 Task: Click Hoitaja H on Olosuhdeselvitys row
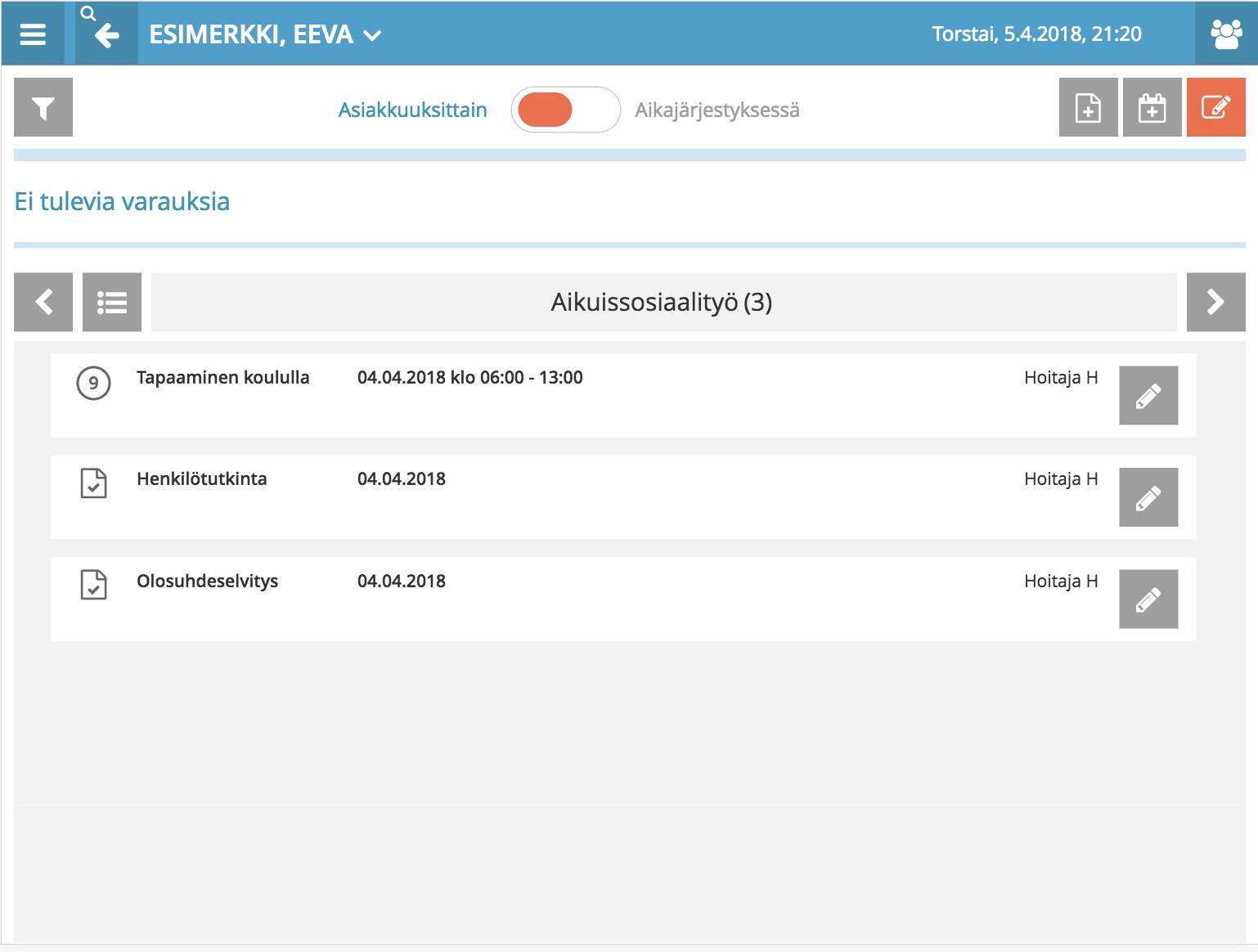(x=1061, y=581)
